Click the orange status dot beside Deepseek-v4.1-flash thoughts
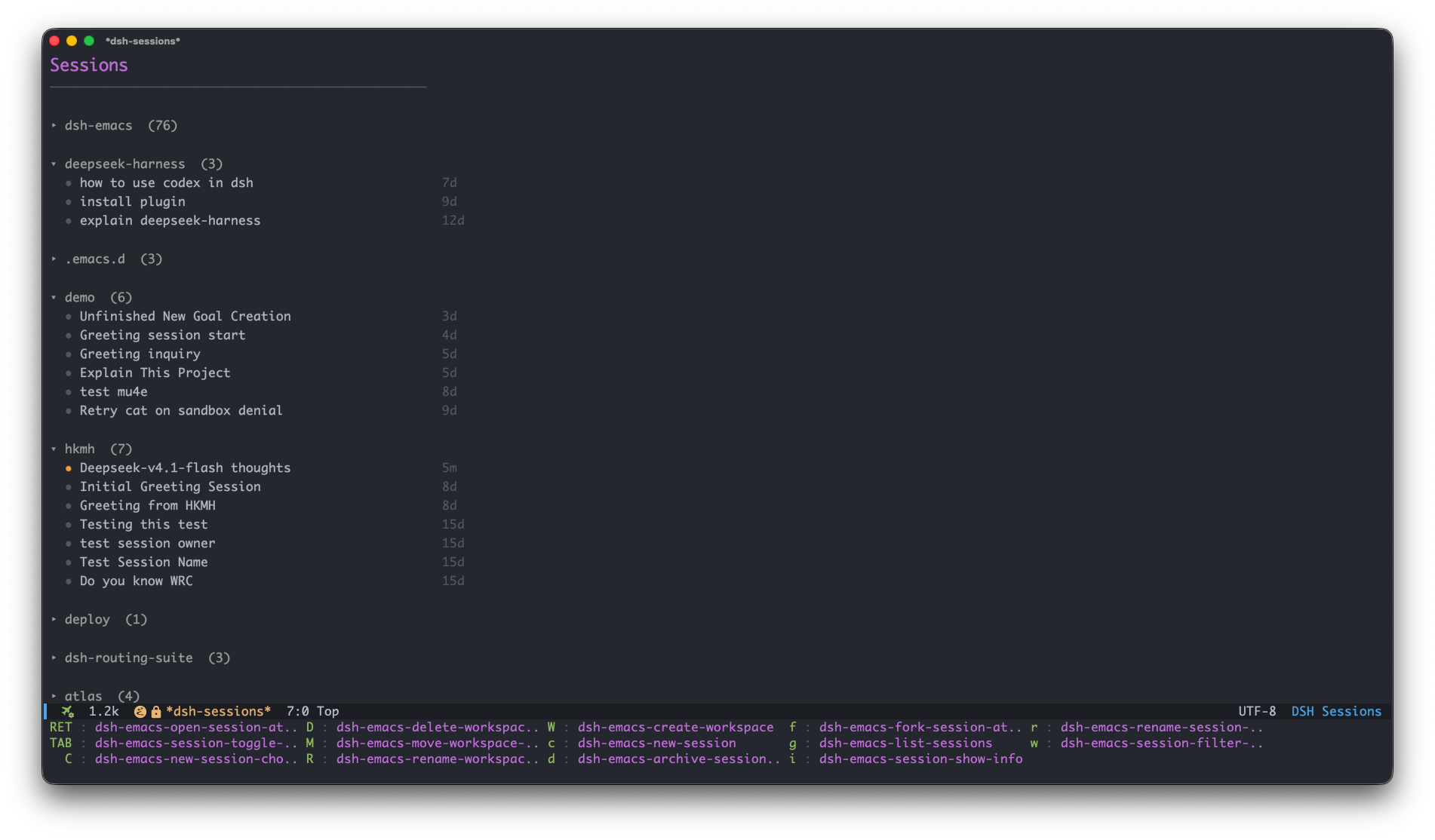Screen dimensions: 1435x840 [69, 468]
